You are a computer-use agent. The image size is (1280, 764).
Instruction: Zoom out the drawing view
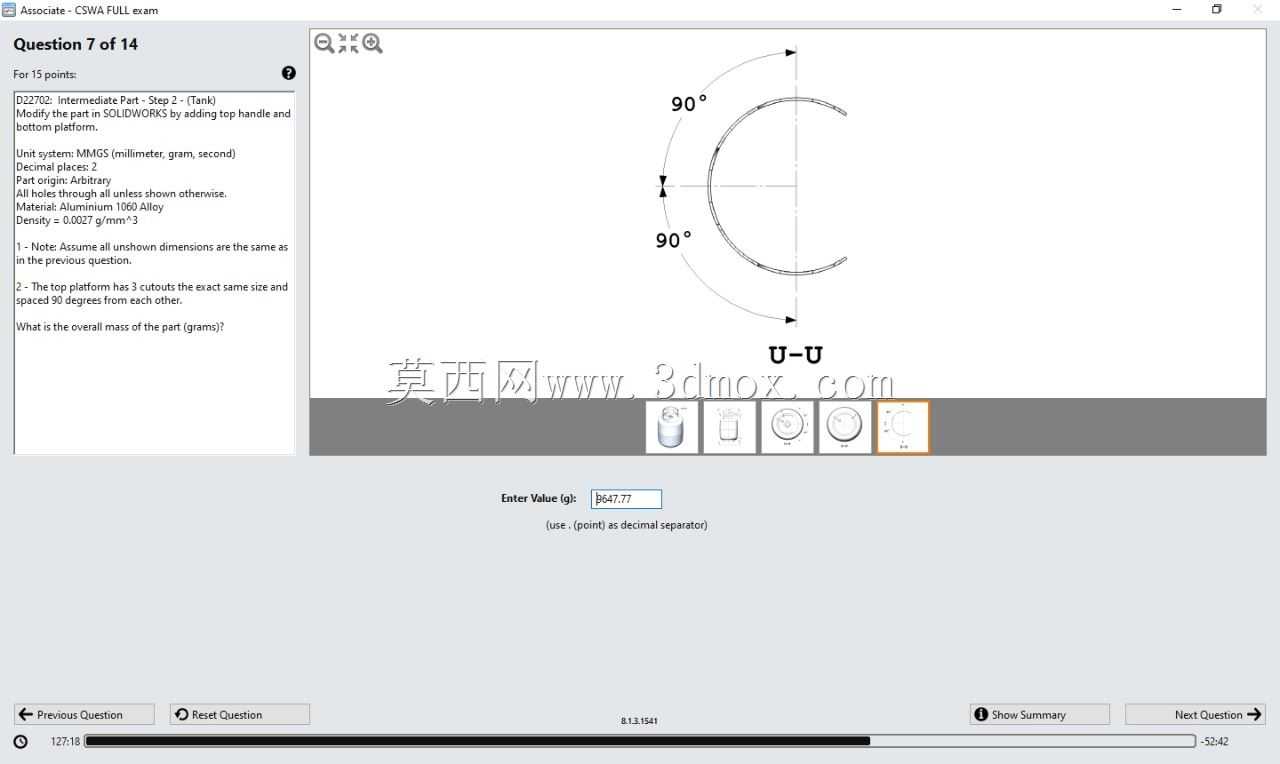point(324,43)
